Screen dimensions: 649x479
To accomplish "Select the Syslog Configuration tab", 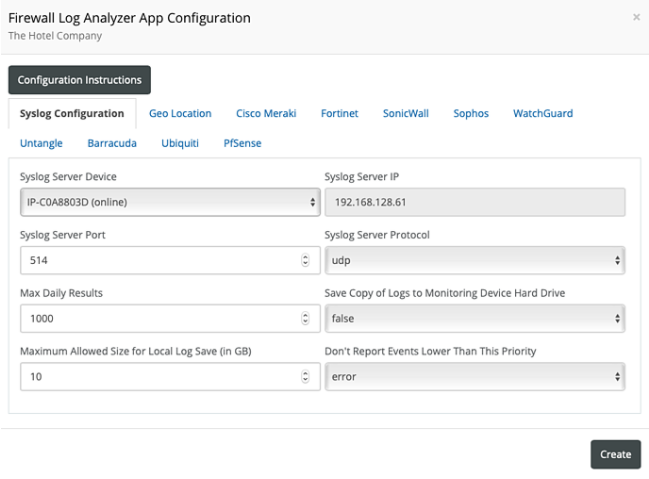I will (x=72, y=113).
